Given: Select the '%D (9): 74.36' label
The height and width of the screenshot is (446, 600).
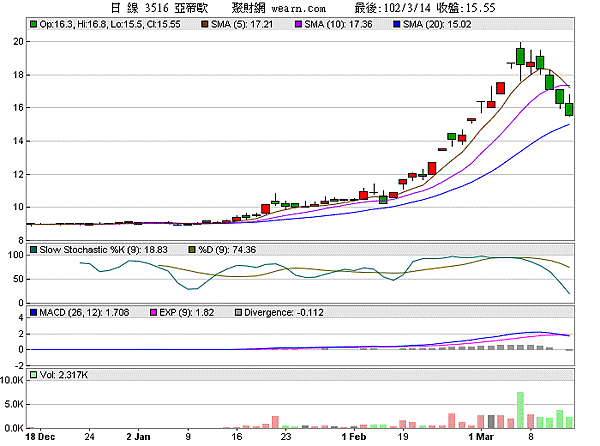Looking at the screenshot, I should (227, 250).
